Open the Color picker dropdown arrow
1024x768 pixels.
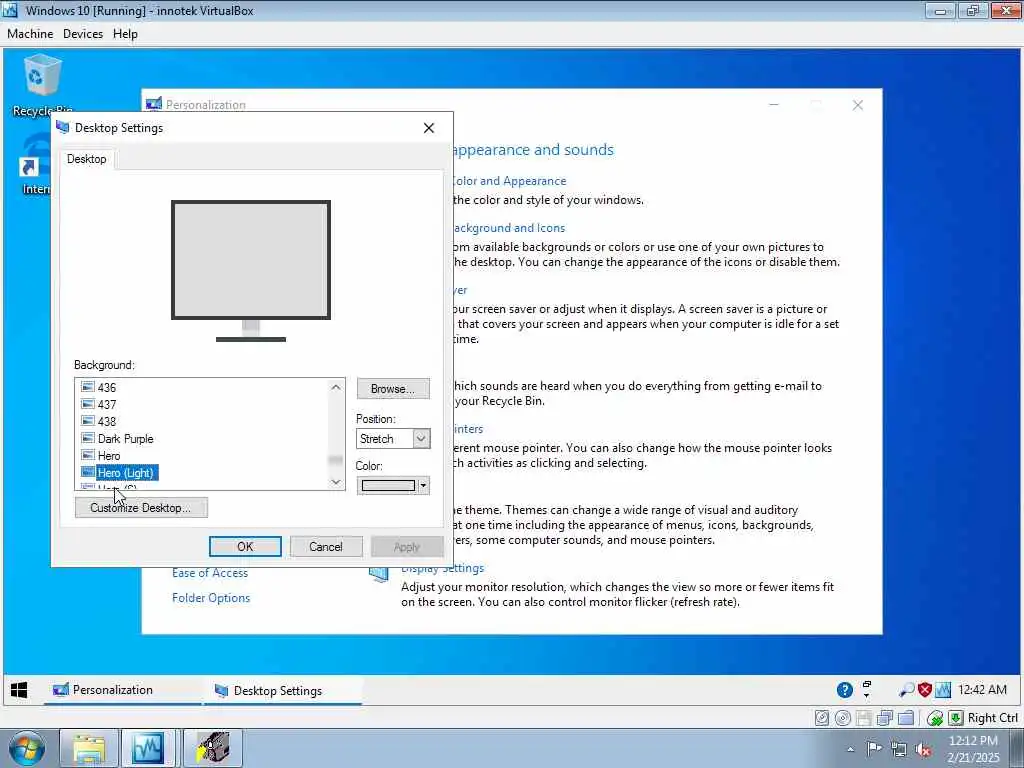click(424, 485)
